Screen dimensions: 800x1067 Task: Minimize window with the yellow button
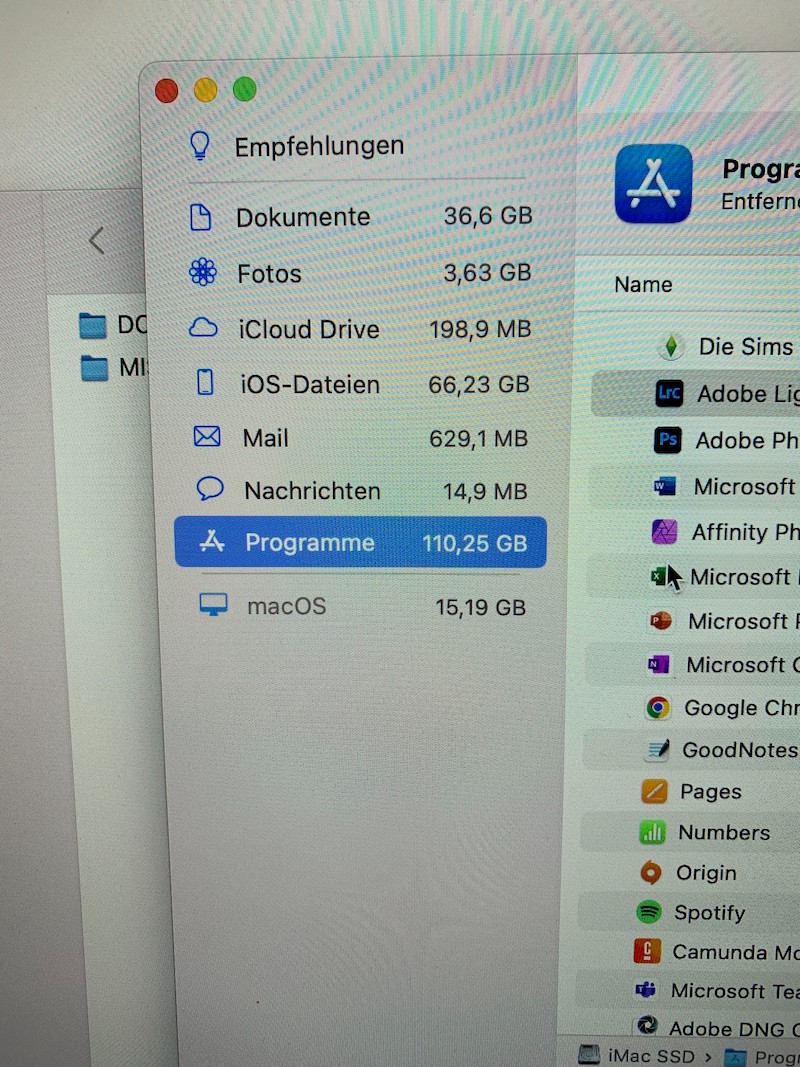(205, 90)
